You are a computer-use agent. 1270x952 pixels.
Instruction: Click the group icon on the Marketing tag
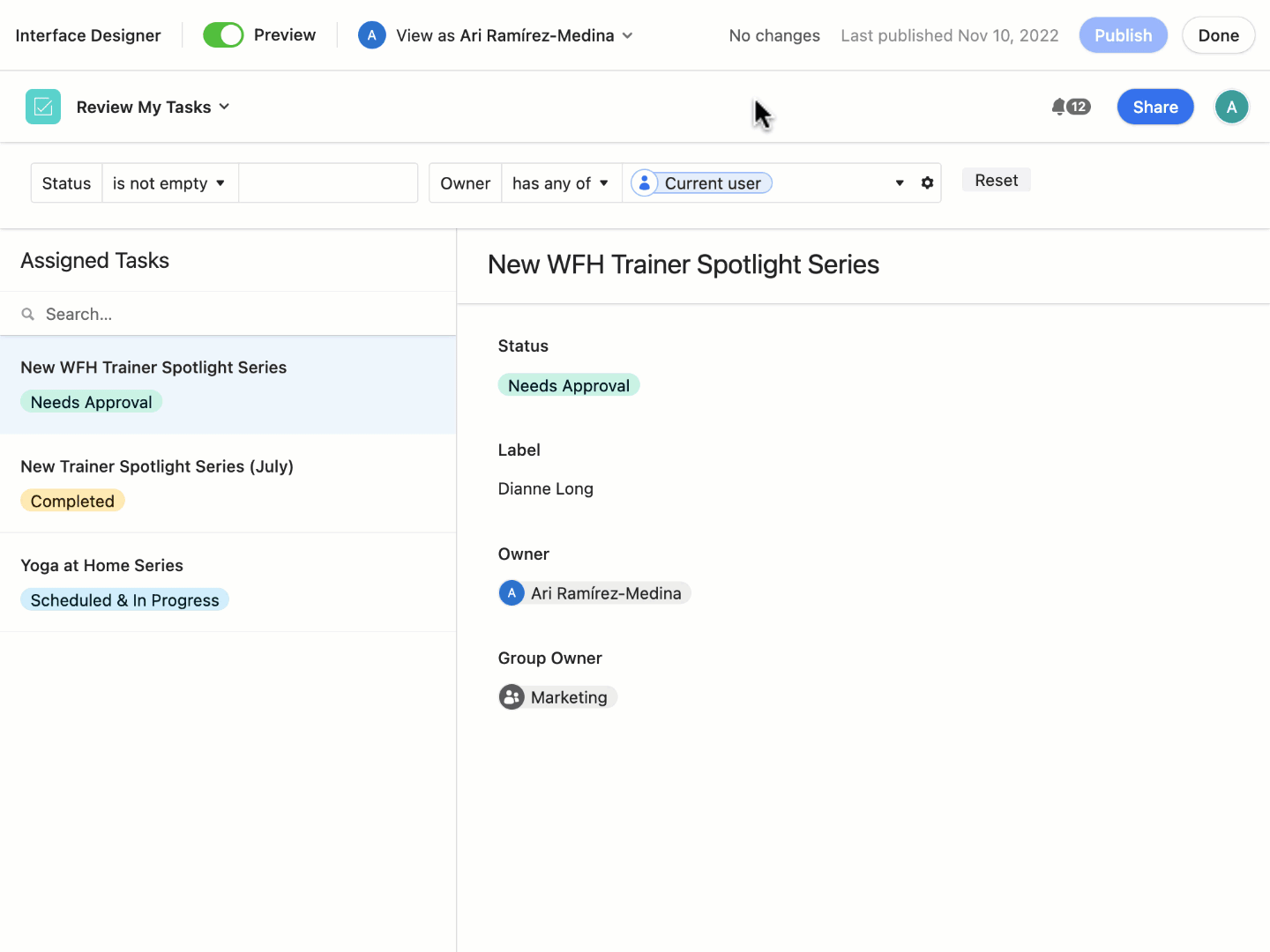click(512, 696)
